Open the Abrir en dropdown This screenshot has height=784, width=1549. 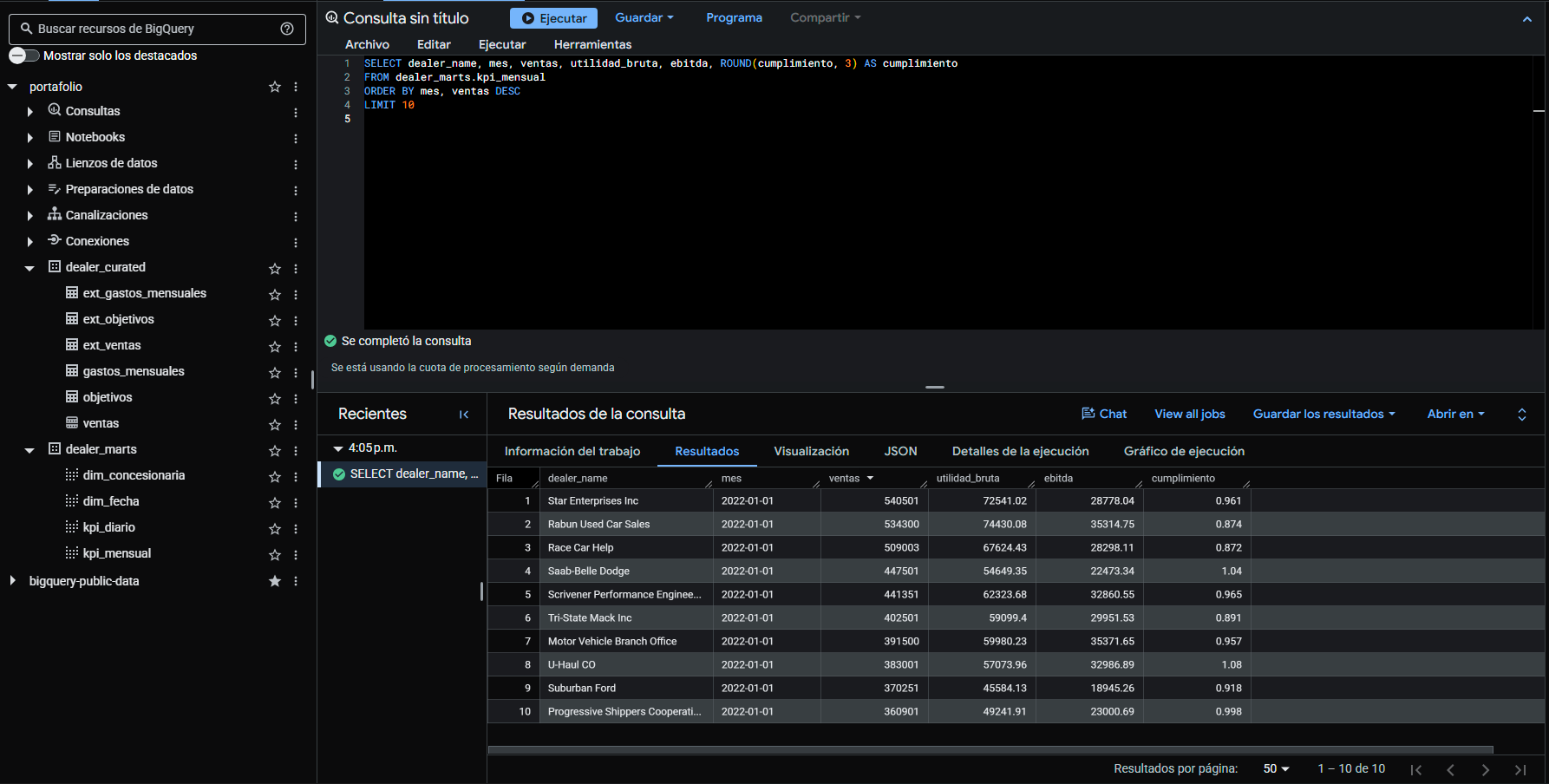click(1455, 414)
